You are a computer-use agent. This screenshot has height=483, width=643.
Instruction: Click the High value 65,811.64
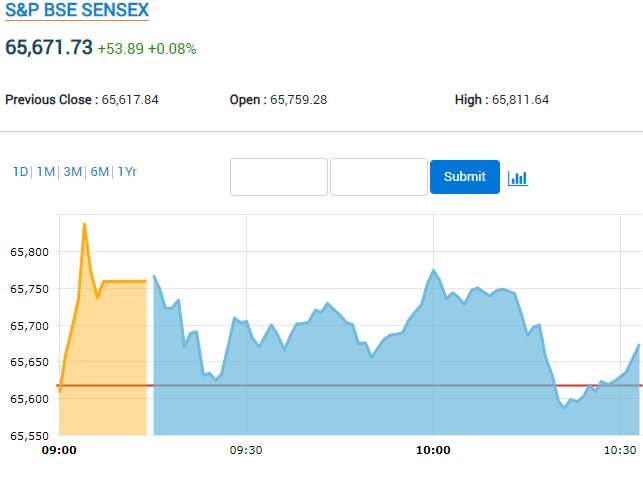[x=520, y=100]
